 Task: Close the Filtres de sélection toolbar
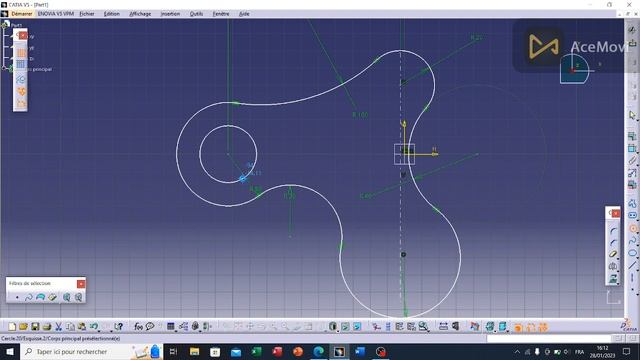point(81,283)
